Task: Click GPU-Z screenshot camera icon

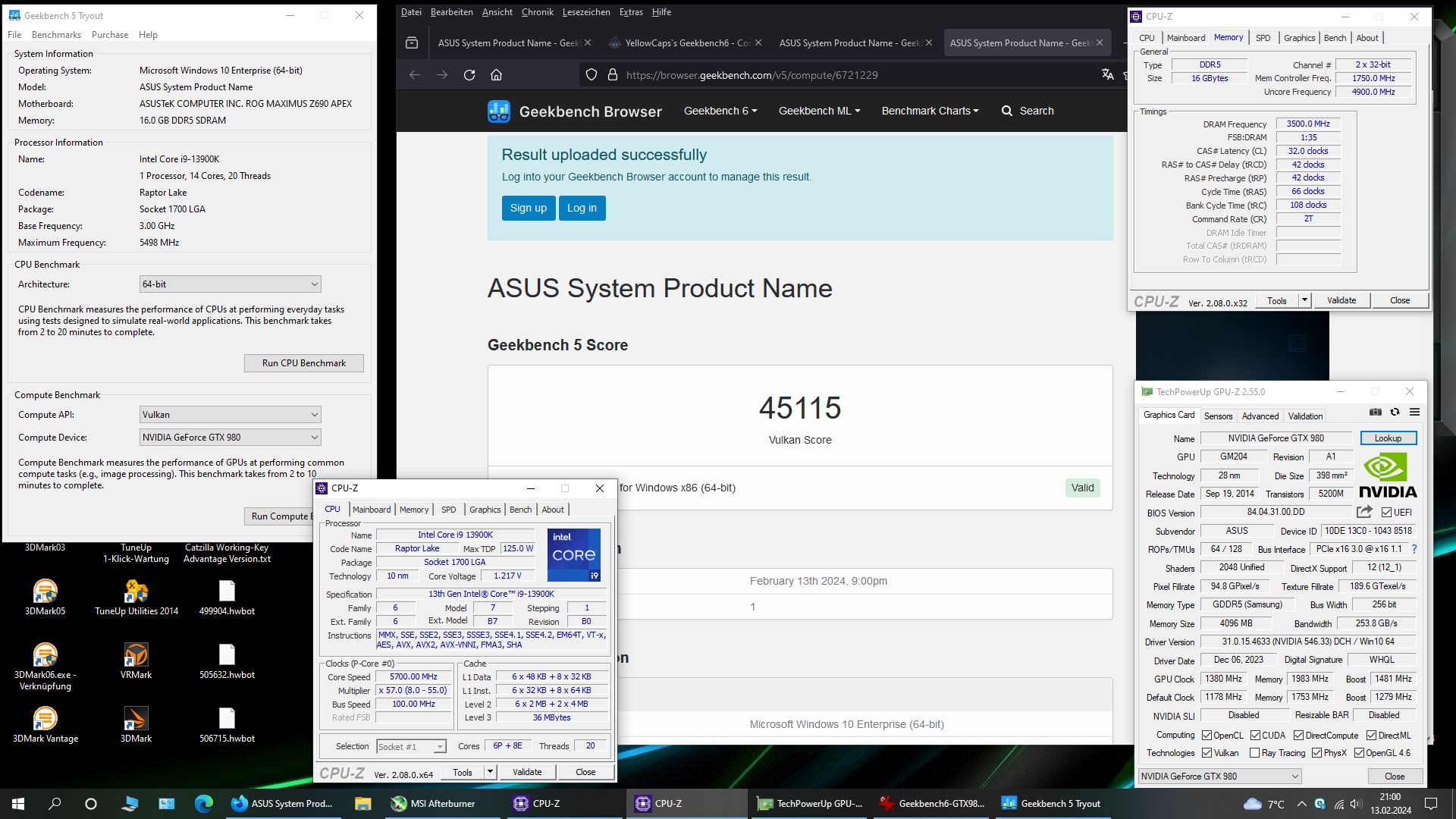Action: 1376,412
